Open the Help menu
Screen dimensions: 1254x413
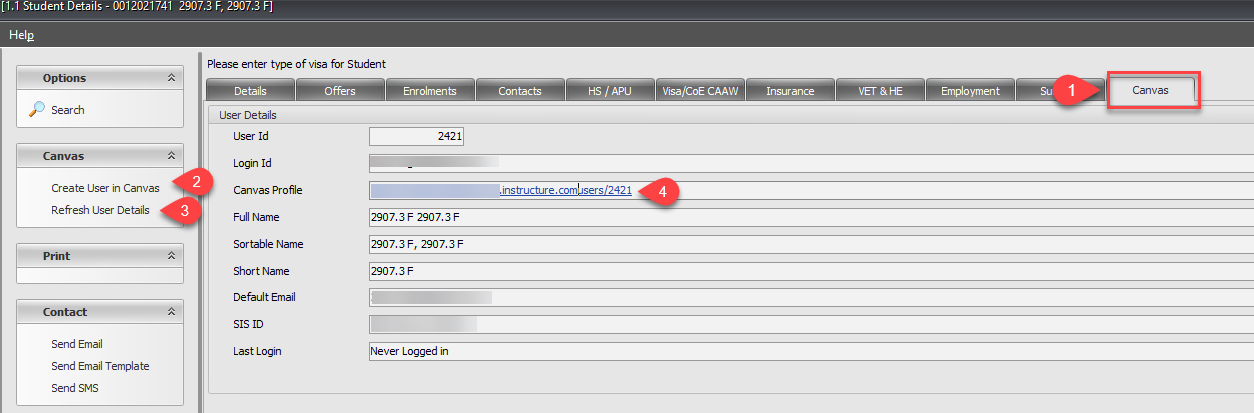pyautogui.click(x=21, y=35)
